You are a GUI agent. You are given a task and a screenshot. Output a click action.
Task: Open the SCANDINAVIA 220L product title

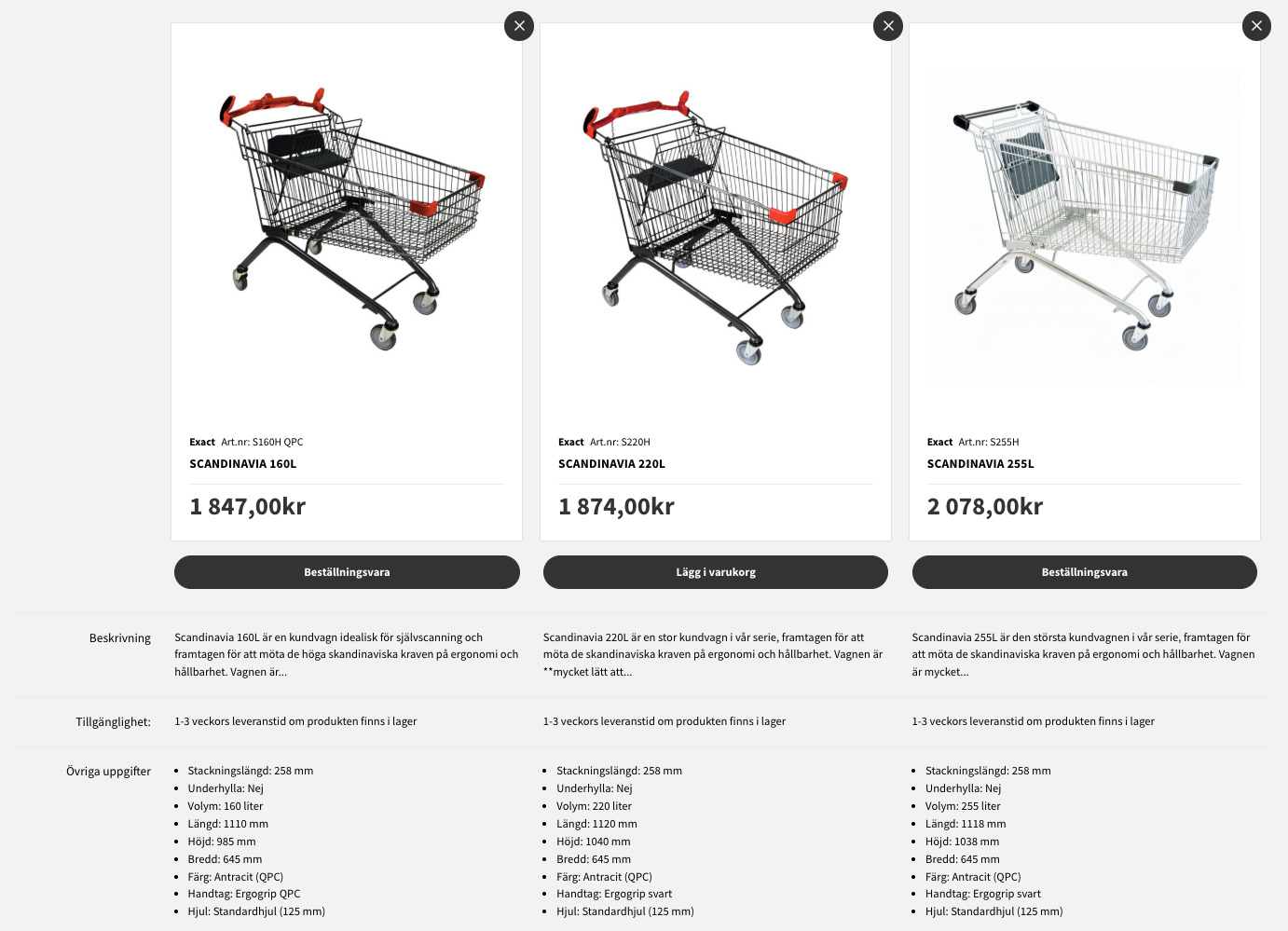pyautogui.click(x=611, y=464)
